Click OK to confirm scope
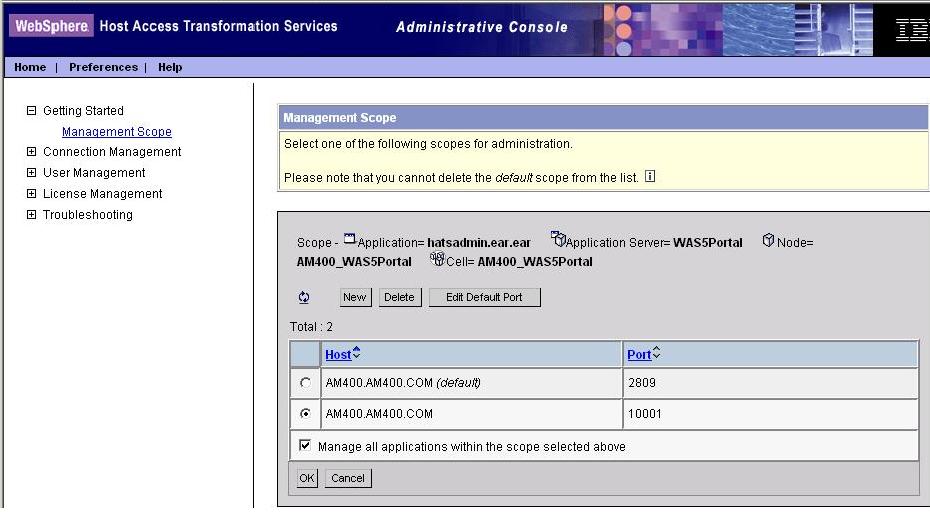930x512 pixels. pyautogui.click(x=307, y=478)
